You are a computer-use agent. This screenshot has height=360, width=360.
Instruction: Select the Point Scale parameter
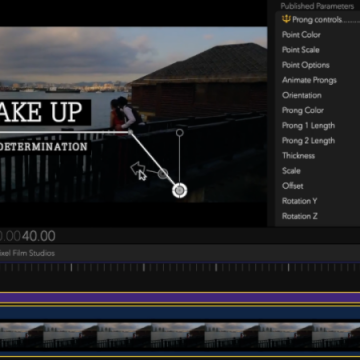300,50
